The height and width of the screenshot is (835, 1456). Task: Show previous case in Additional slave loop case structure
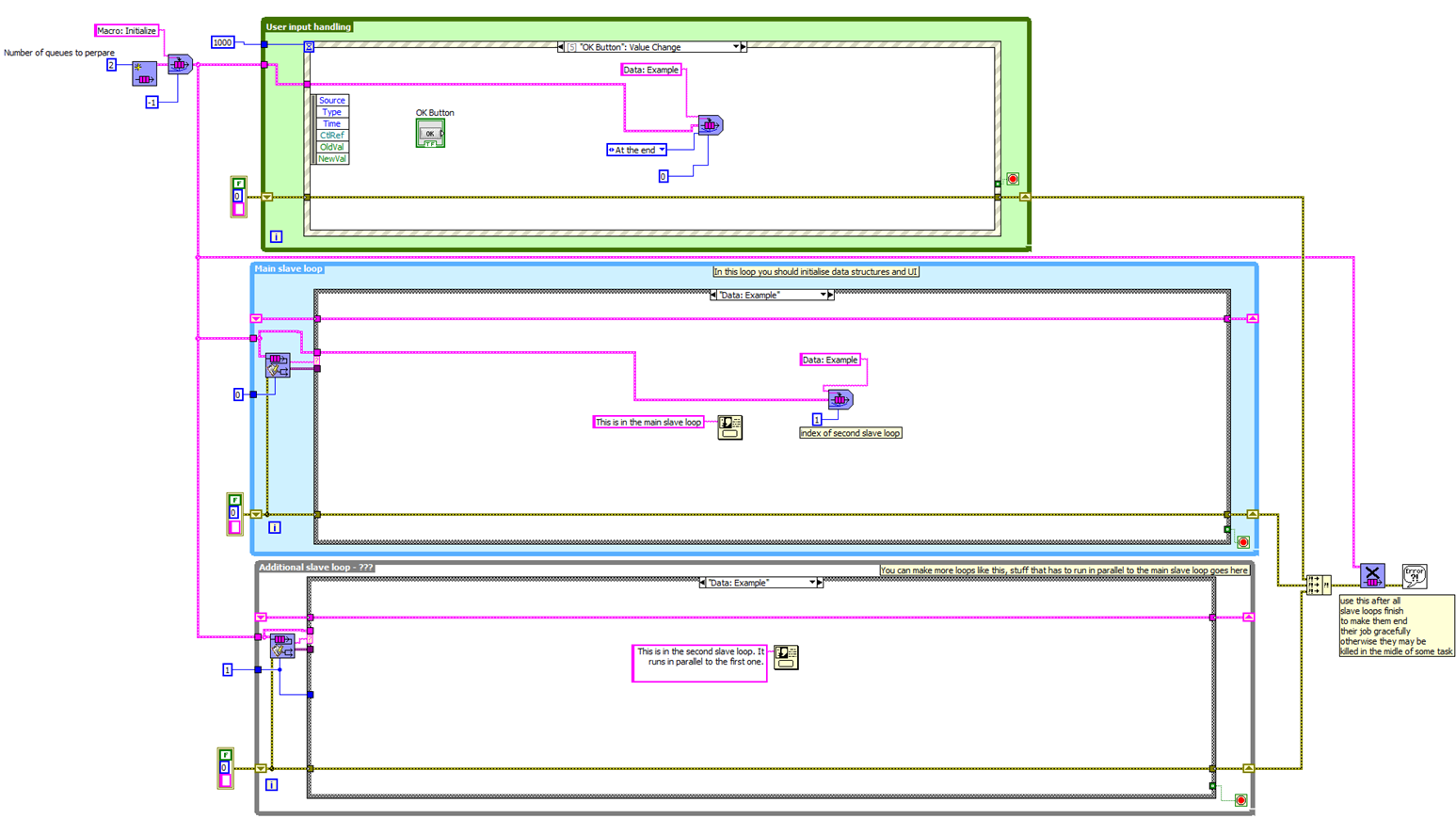[x=702, y=583]
